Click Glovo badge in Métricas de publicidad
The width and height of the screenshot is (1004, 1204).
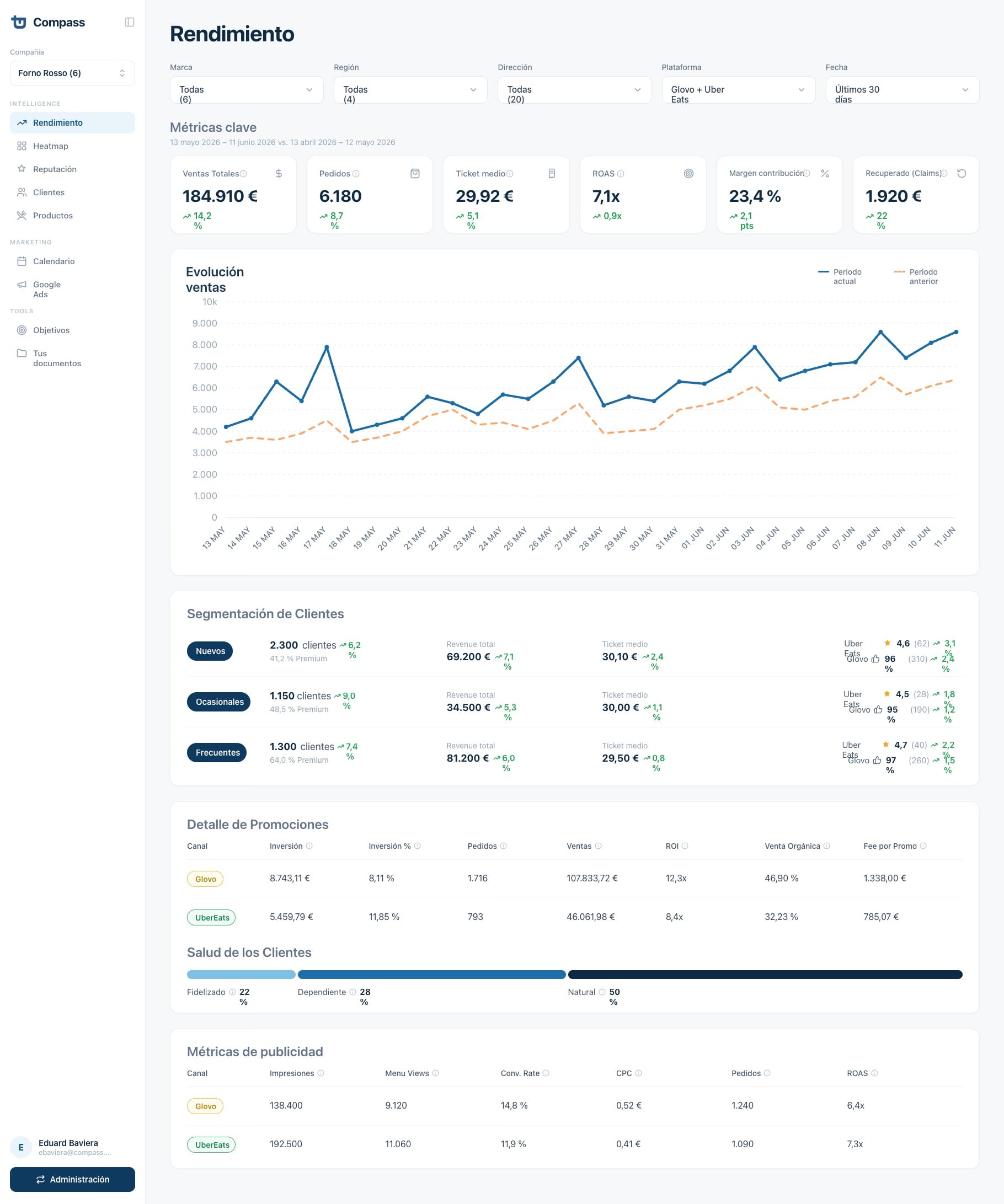click(205, 1106)
